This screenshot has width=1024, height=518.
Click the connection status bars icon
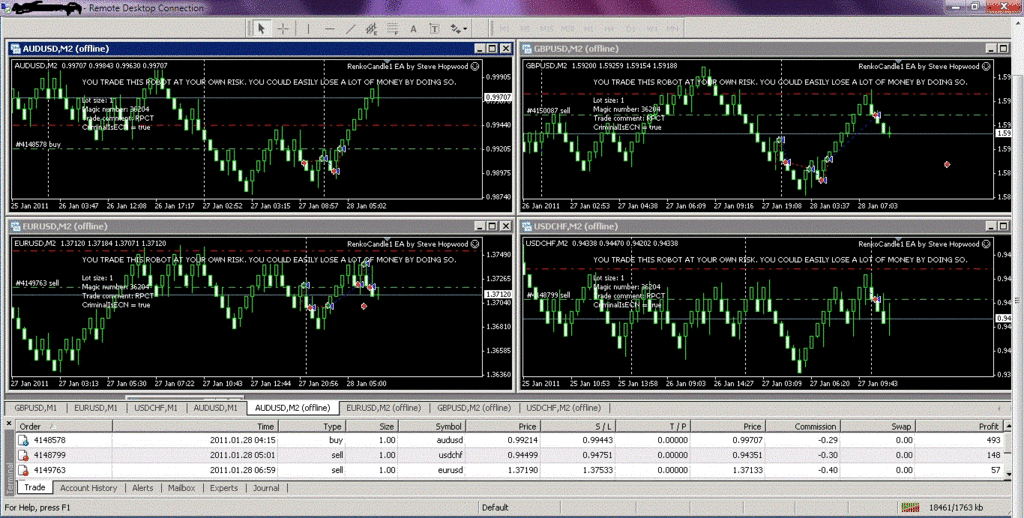tap(910, 508)
